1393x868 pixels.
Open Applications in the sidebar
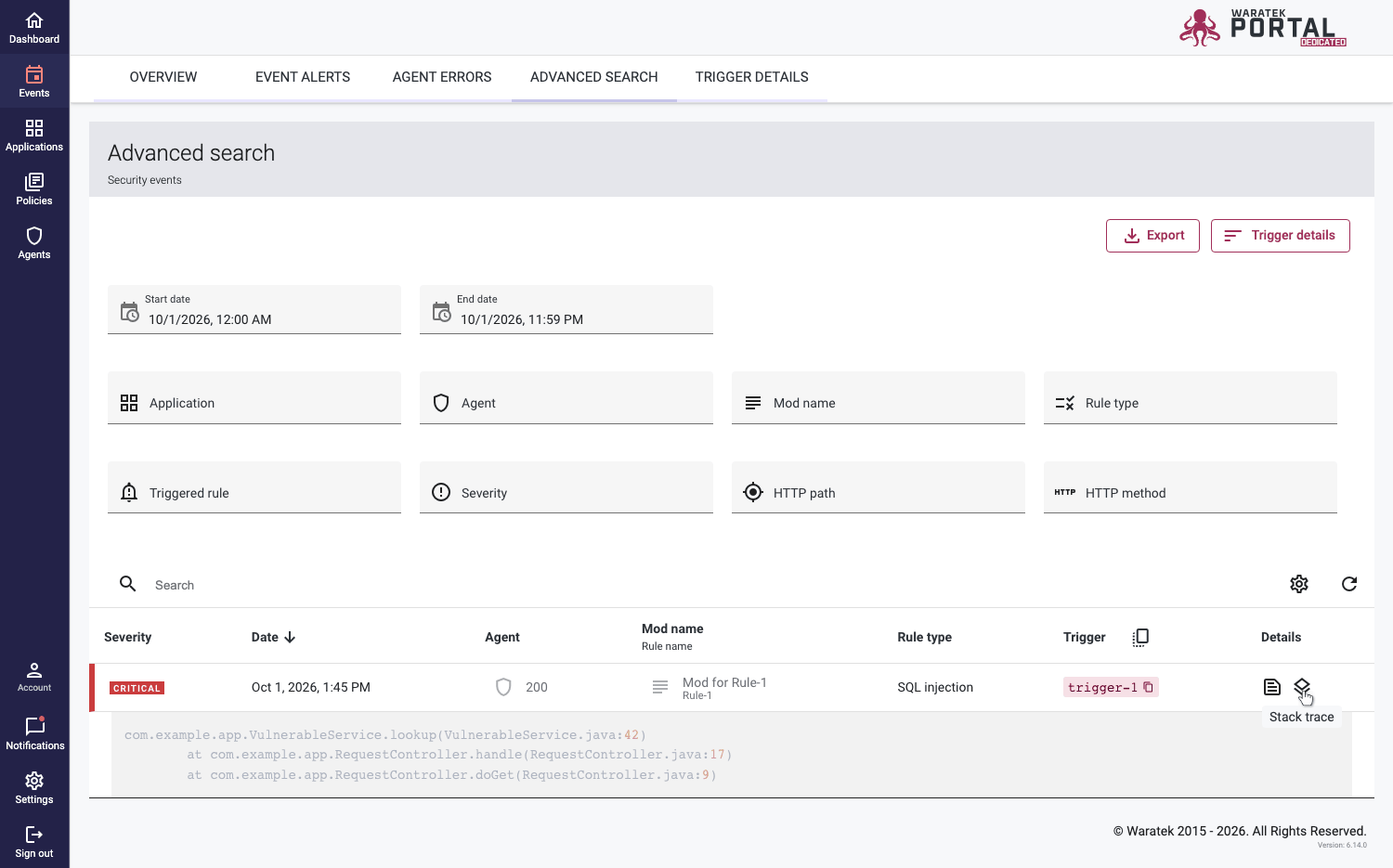coord(34,136)
